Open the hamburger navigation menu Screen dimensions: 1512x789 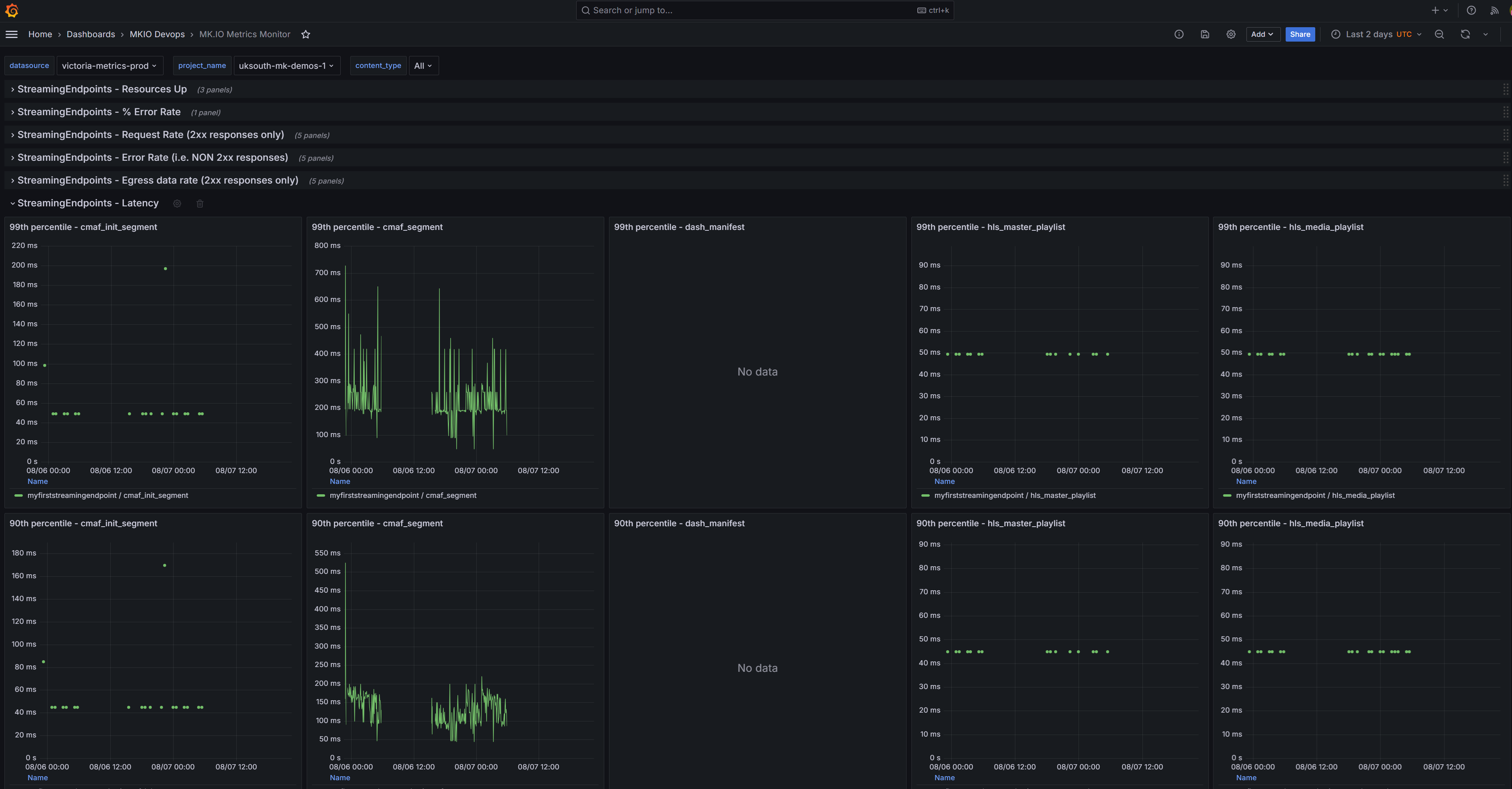click(12, 35)
